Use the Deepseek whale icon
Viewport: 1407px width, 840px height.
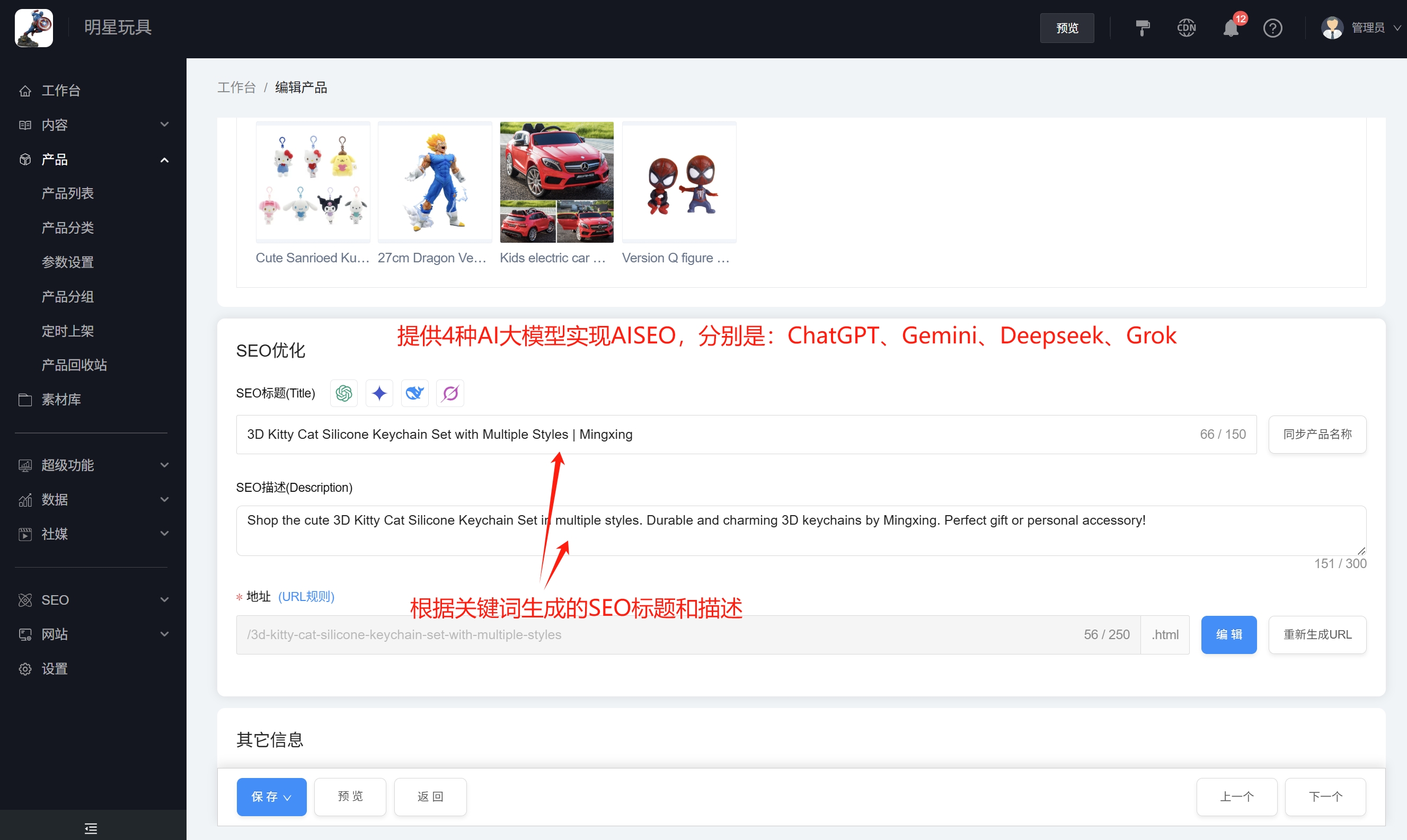click(x=414, y=392)
